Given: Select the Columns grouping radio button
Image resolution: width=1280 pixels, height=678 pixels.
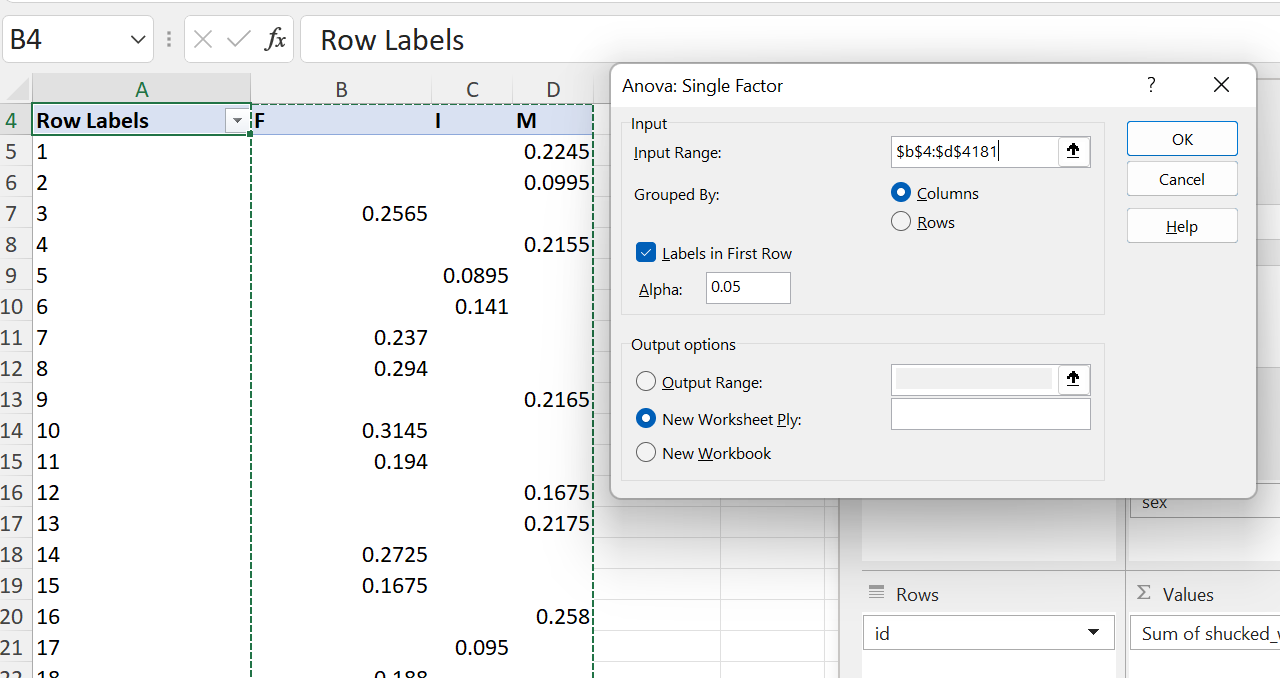Looking at the screenshot, I should [x=901, y=193].
